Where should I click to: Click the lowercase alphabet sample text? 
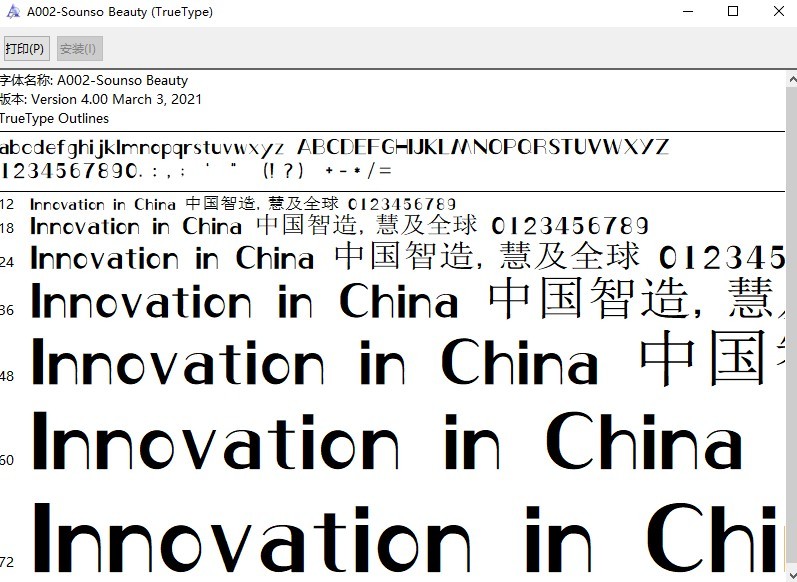tap(143, 147)
